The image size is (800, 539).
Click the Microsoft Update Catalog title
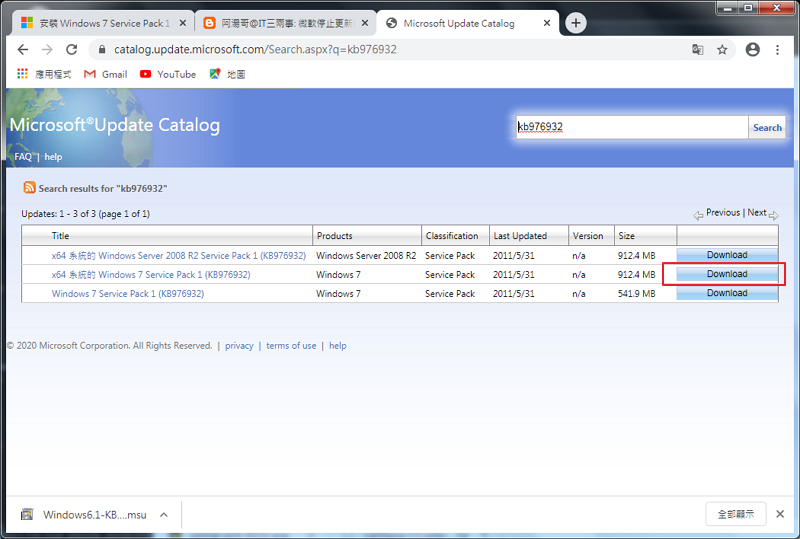coord(115,125)
